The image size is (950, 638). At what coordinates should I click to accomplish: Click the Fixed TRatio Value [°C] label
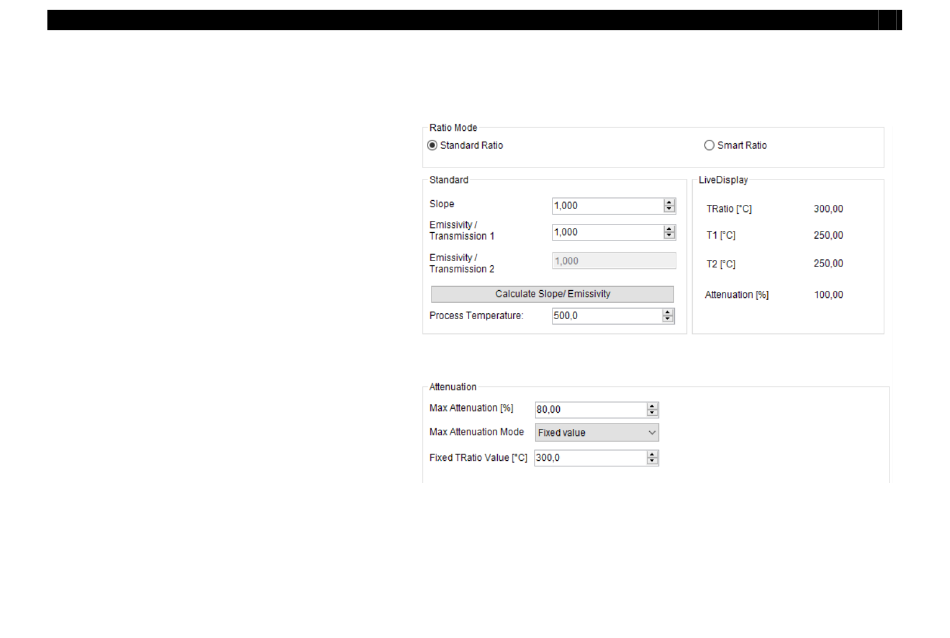(x=478, y=458)
